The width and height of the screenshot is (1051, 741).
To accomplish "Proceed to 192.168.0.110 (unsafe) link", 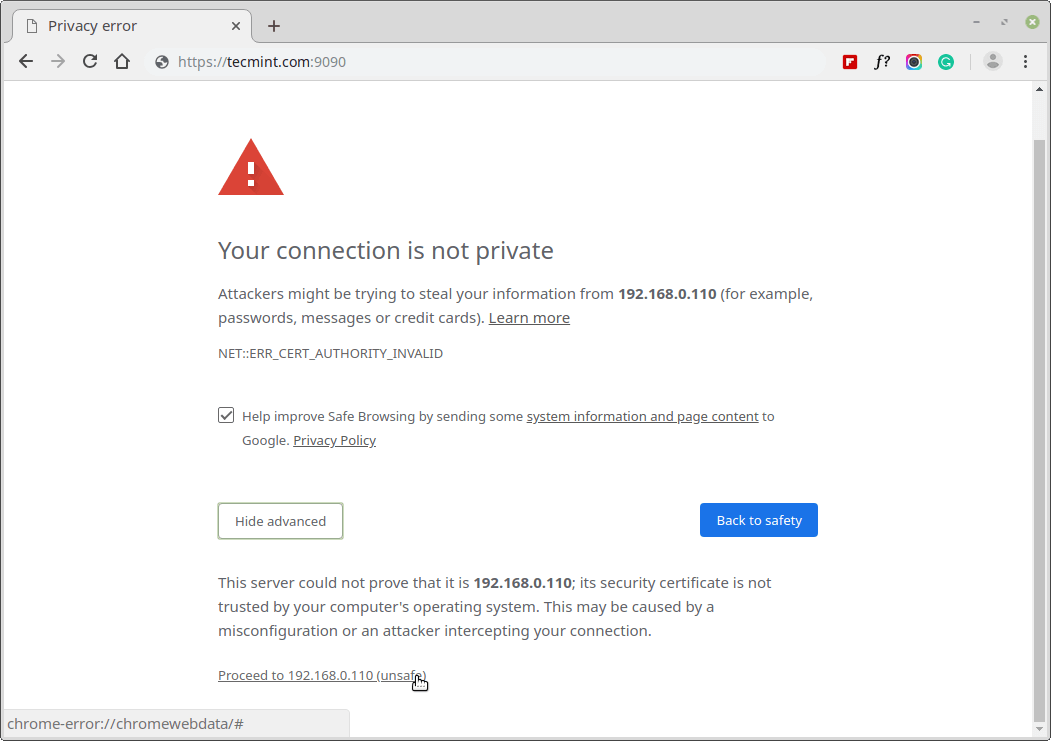I will coord(320,676).
